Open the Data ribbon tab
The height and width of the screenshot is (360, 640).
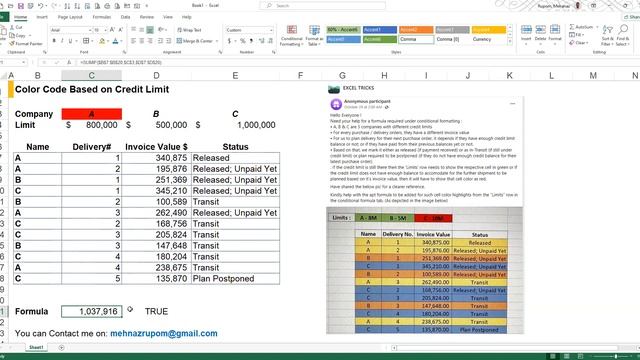click(x=125, y=17)
